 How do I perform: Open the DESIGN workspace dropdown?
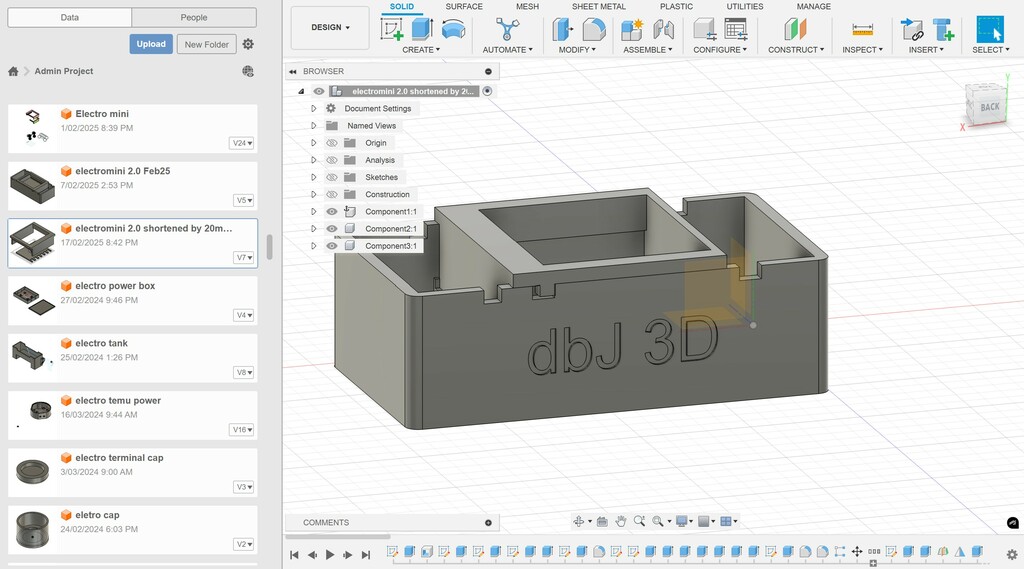pos(330,28)
